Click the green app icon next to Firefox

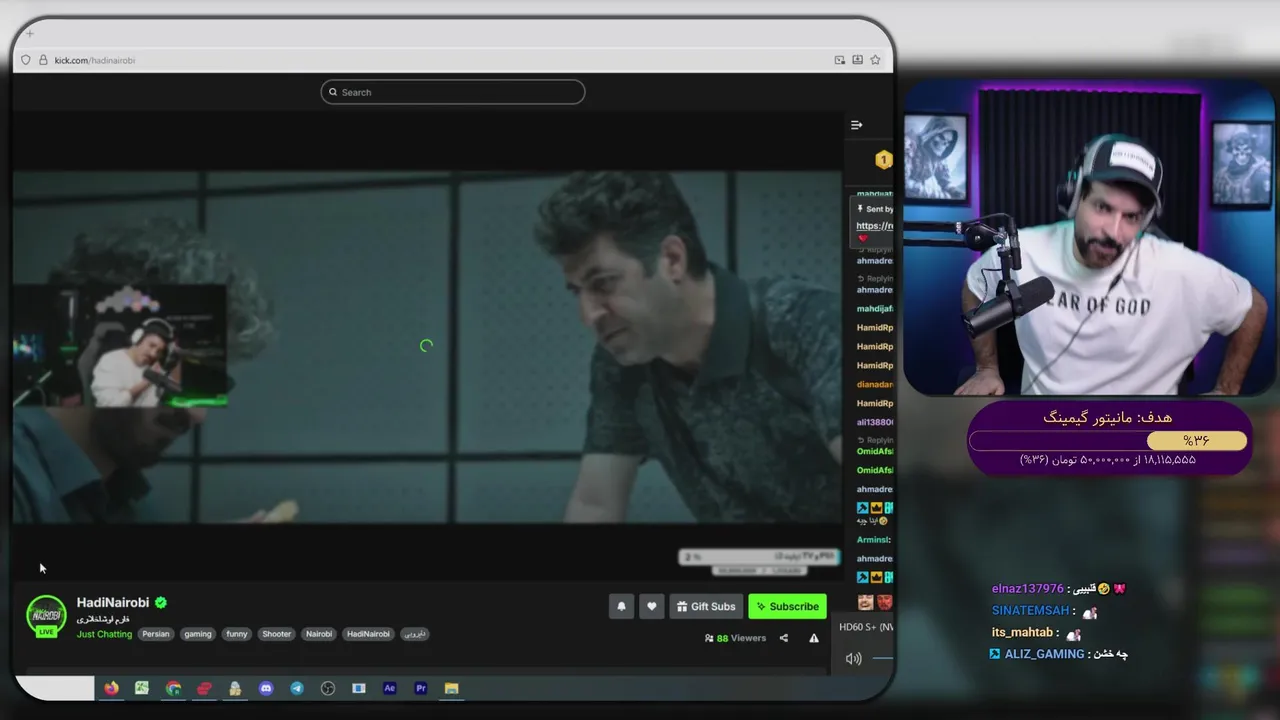point(142,688)
